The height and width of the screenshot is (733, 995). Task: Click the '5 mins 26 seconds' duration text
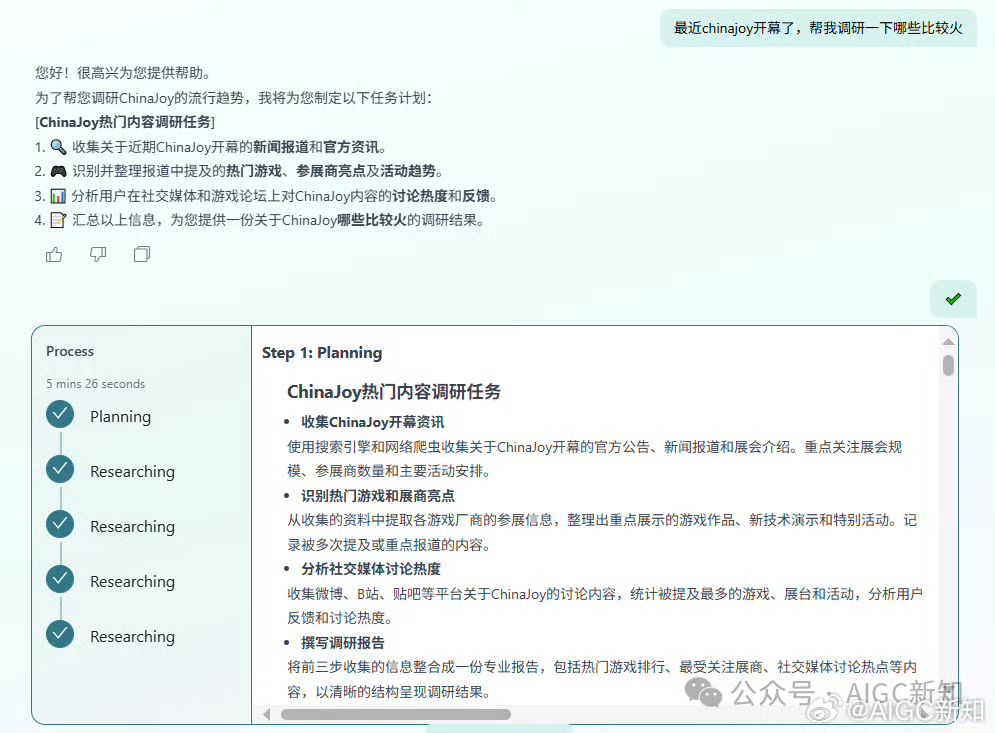[x=95, y=384]
